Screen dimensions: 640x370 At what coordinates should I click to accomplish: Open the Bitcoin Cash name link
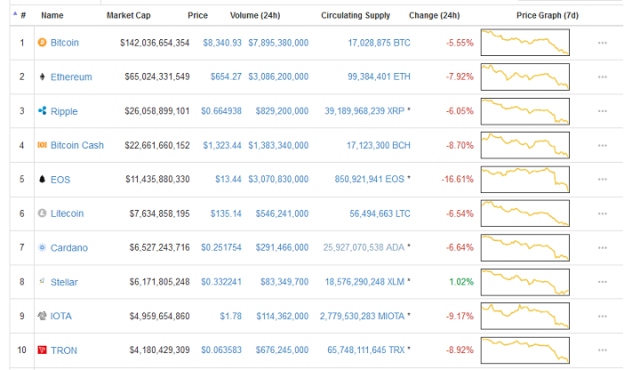77,145
